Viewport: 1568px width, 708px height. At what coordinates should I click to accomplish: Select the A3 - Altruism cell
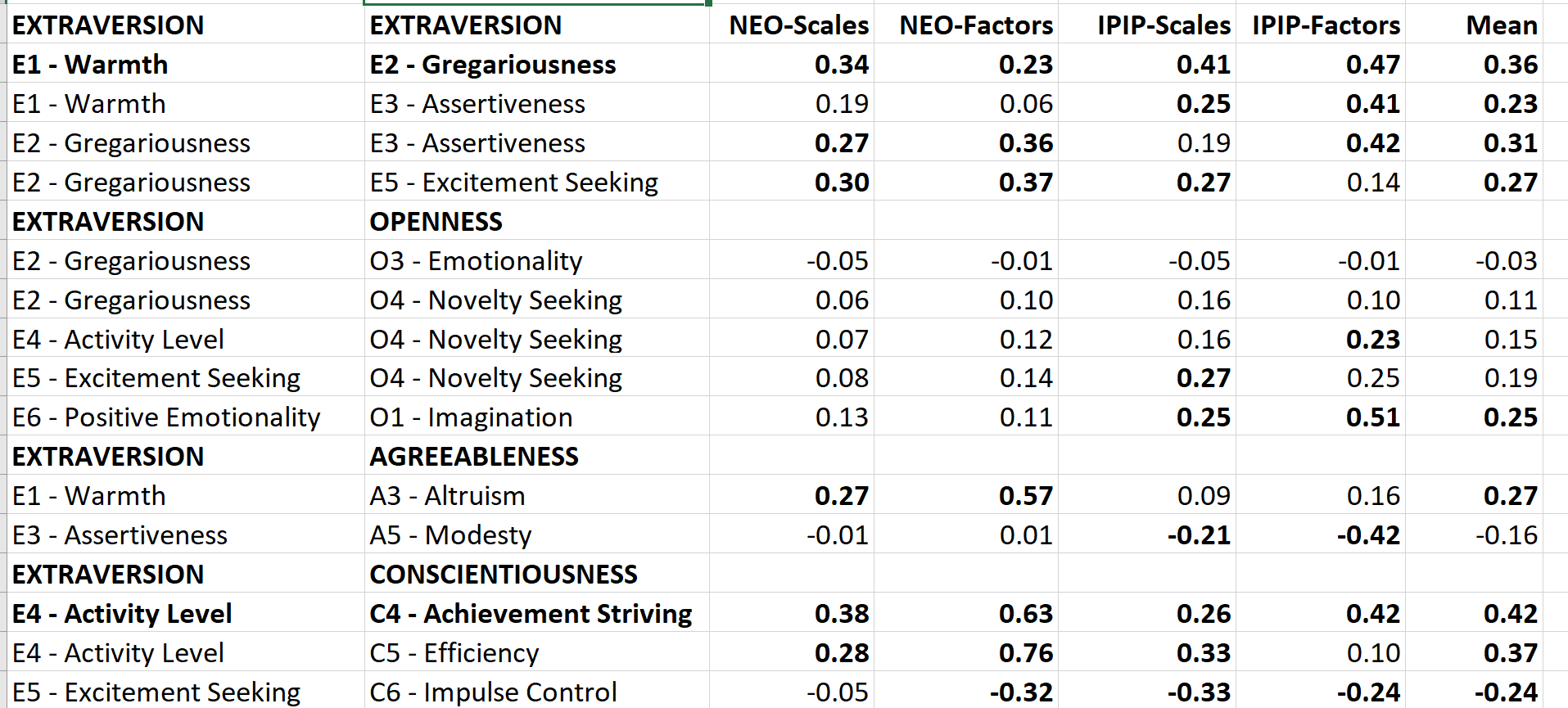[x=447, y=496]
